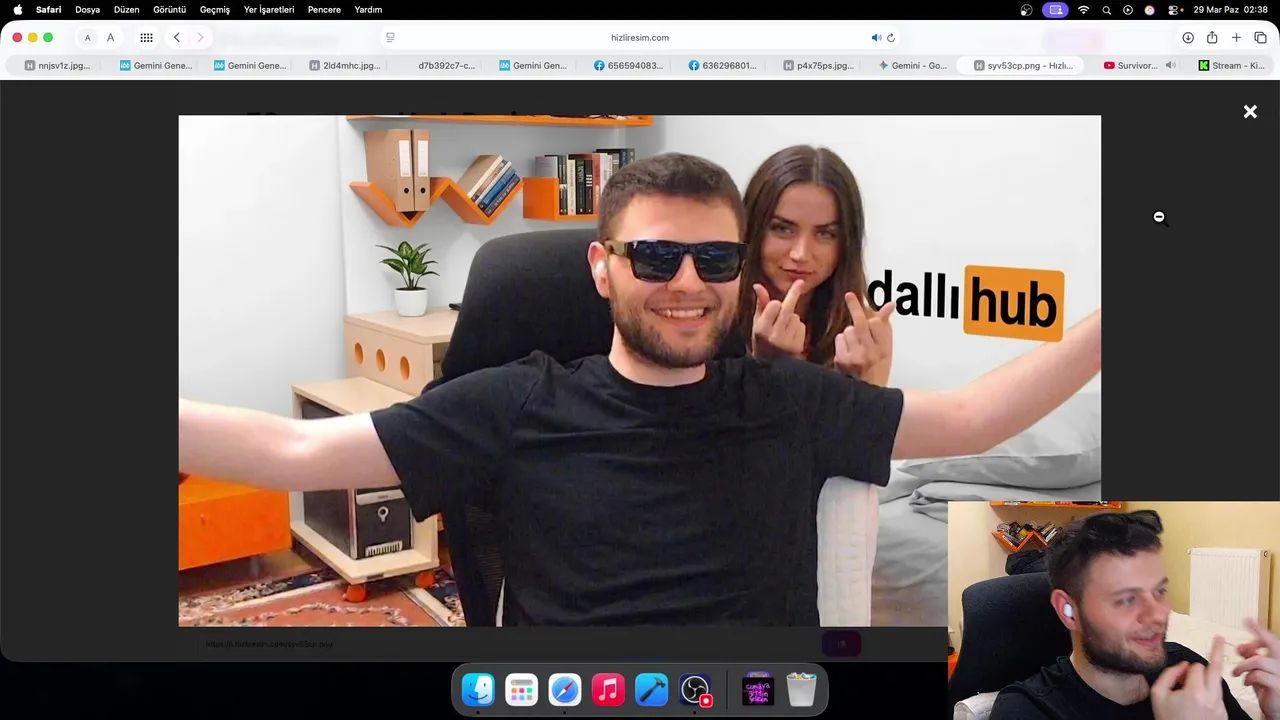Click the Safari share icon
The width and height of the screenshot is (1280, 720).
point(1212,38)
